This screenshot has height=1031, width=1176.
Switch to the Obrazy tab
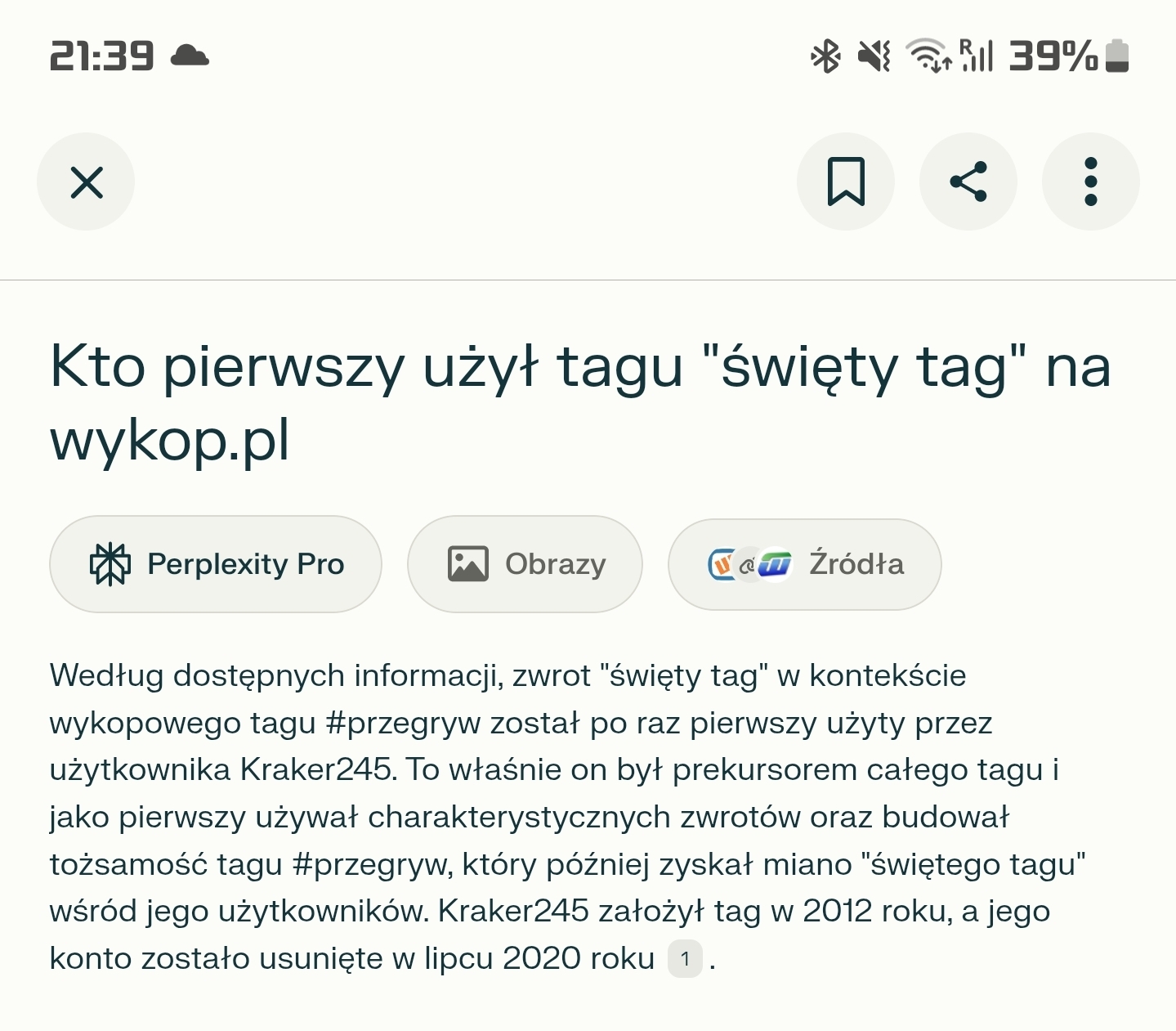tap(525, 564)
